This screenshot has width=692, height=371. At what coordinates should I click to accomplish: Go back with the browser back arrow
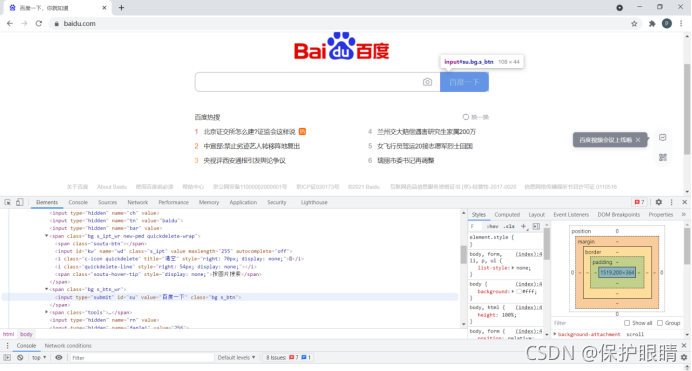coord(10,23)
